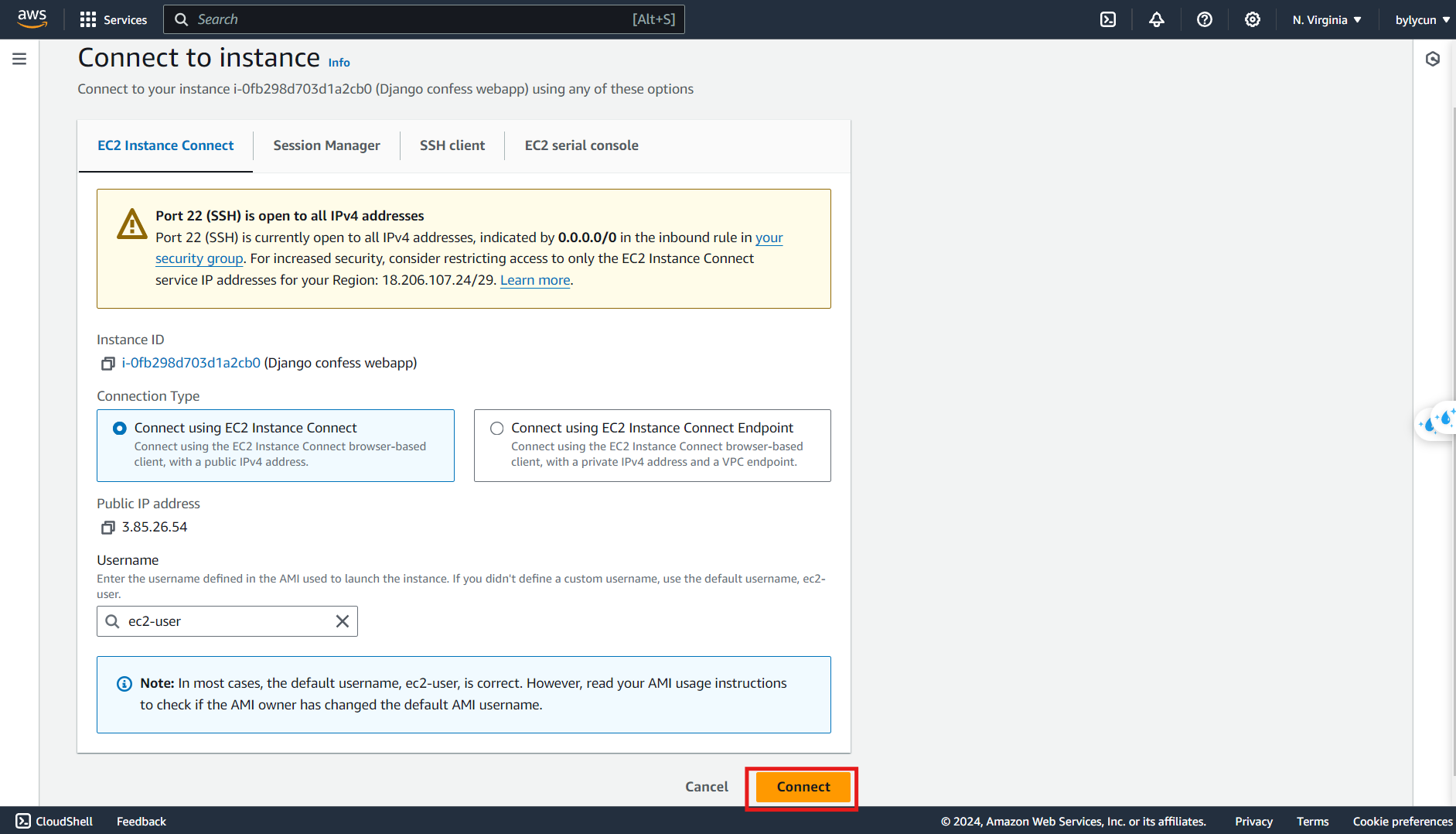Copy the public IP address icon
The height and width of the screenshot is (834, 1456).
coord(108,528)
